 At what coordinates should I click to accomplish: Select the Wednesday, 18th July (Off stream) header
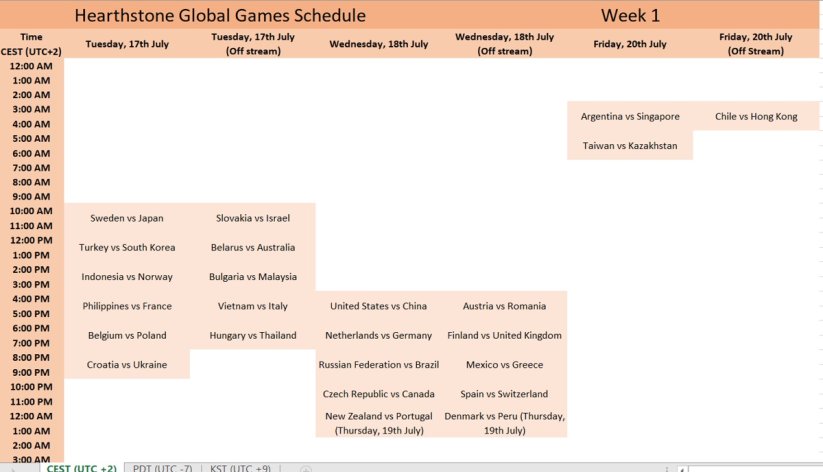pyautogui.click(x=504, y=44)
